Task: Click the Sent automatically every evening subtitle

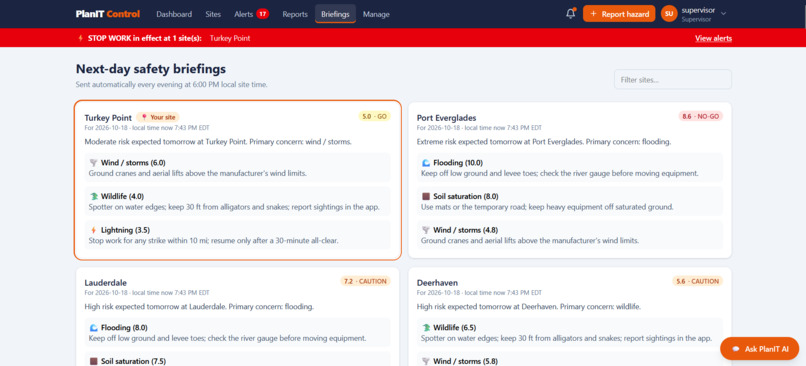Action: click(x=172, y=84)
